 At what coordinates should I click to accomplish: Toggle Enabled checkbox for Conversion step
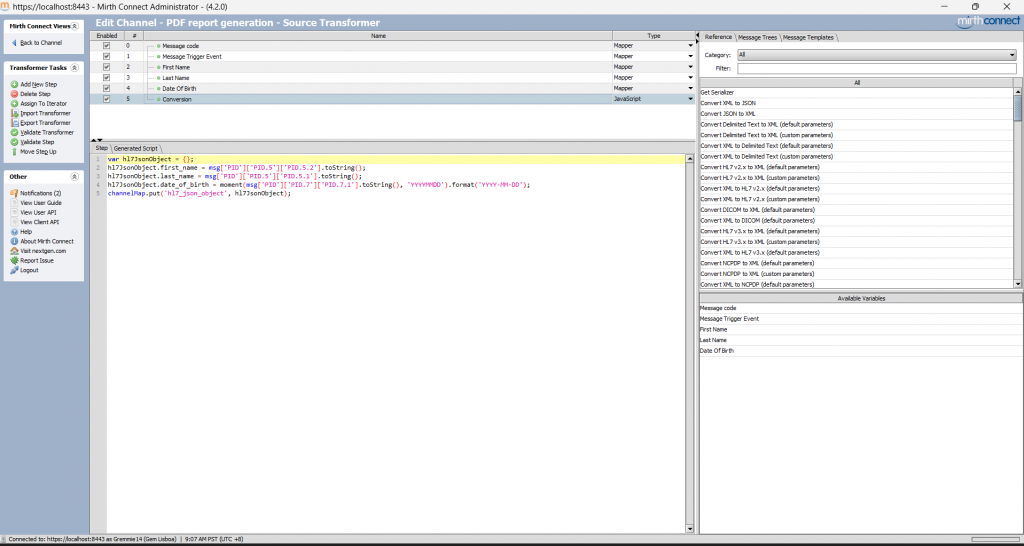click(x=106, y=99)
